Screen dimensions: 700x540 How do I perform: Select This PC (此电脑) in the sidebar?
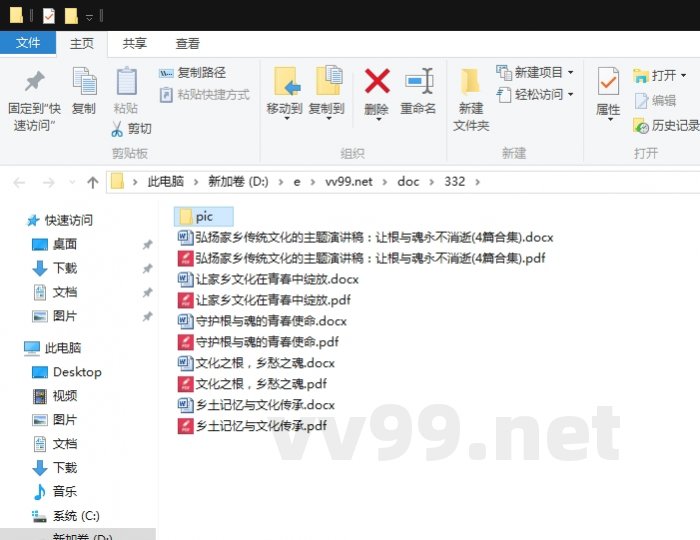coord(52,348)
